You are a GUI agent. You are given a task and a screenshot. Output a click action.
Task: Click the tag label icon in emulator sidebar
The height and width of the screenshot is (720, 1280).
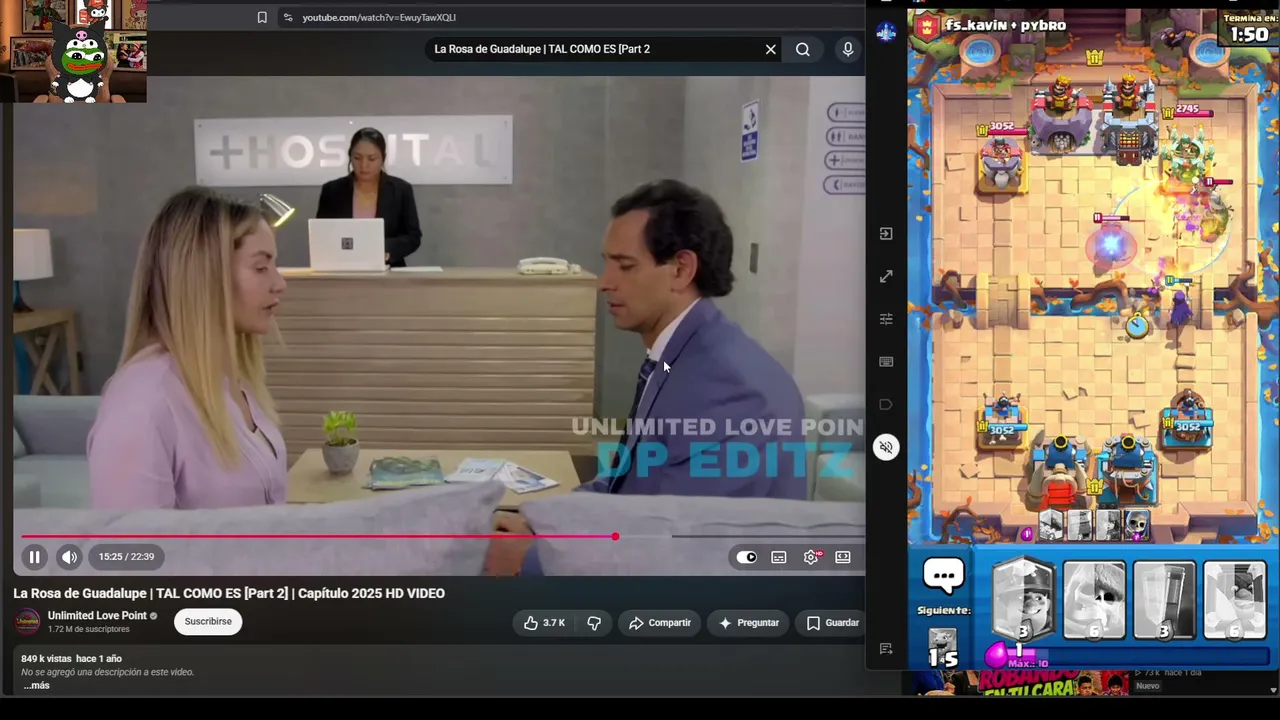point(886,405)
